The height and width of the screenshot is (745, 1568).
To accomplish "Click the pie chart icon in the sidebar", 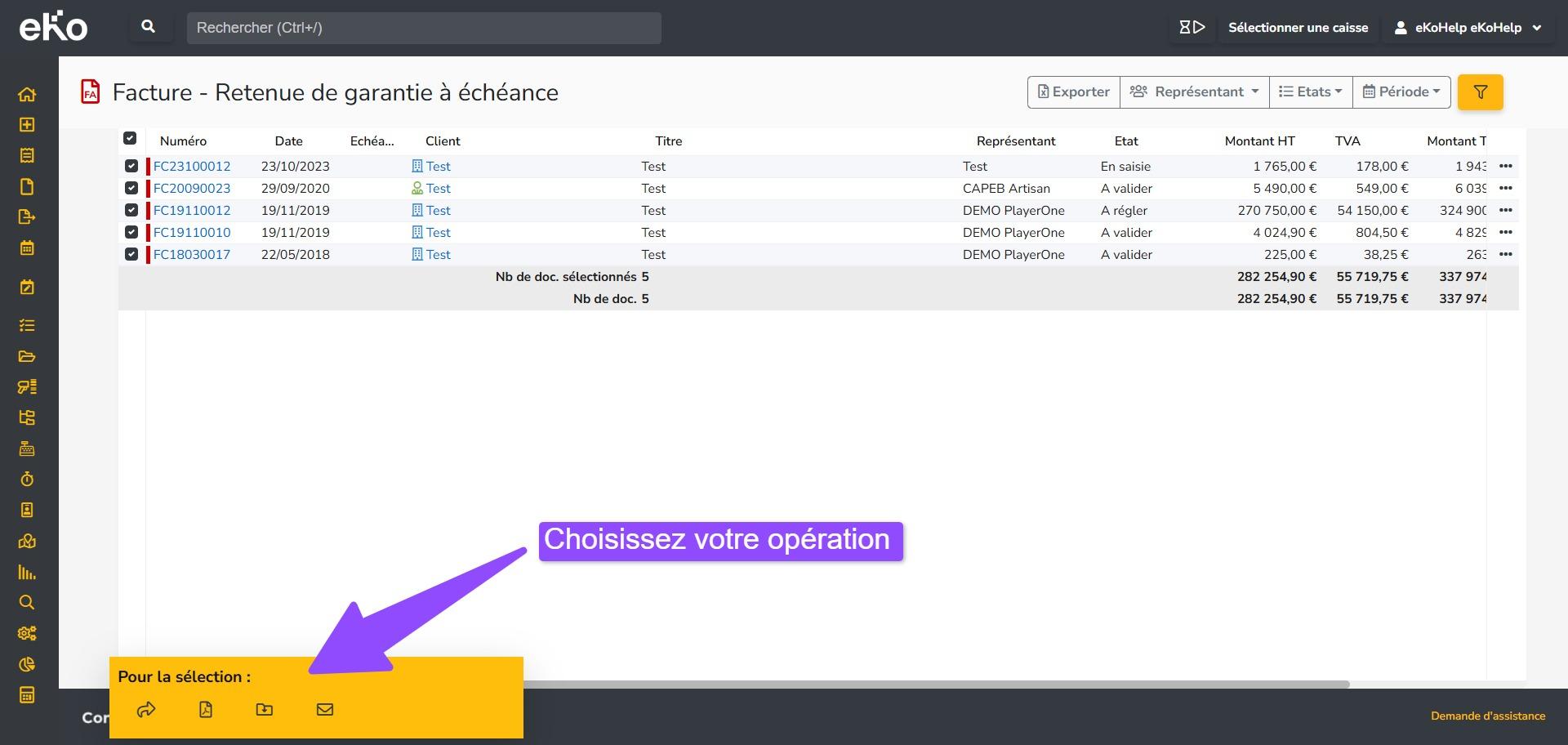I will 27,664.
